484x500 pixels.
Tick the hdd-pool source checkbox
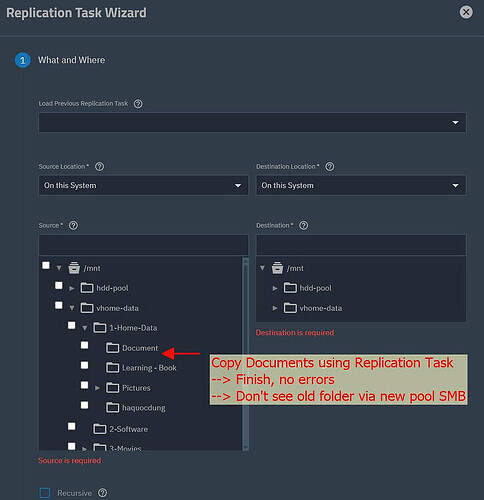point(59,285)
